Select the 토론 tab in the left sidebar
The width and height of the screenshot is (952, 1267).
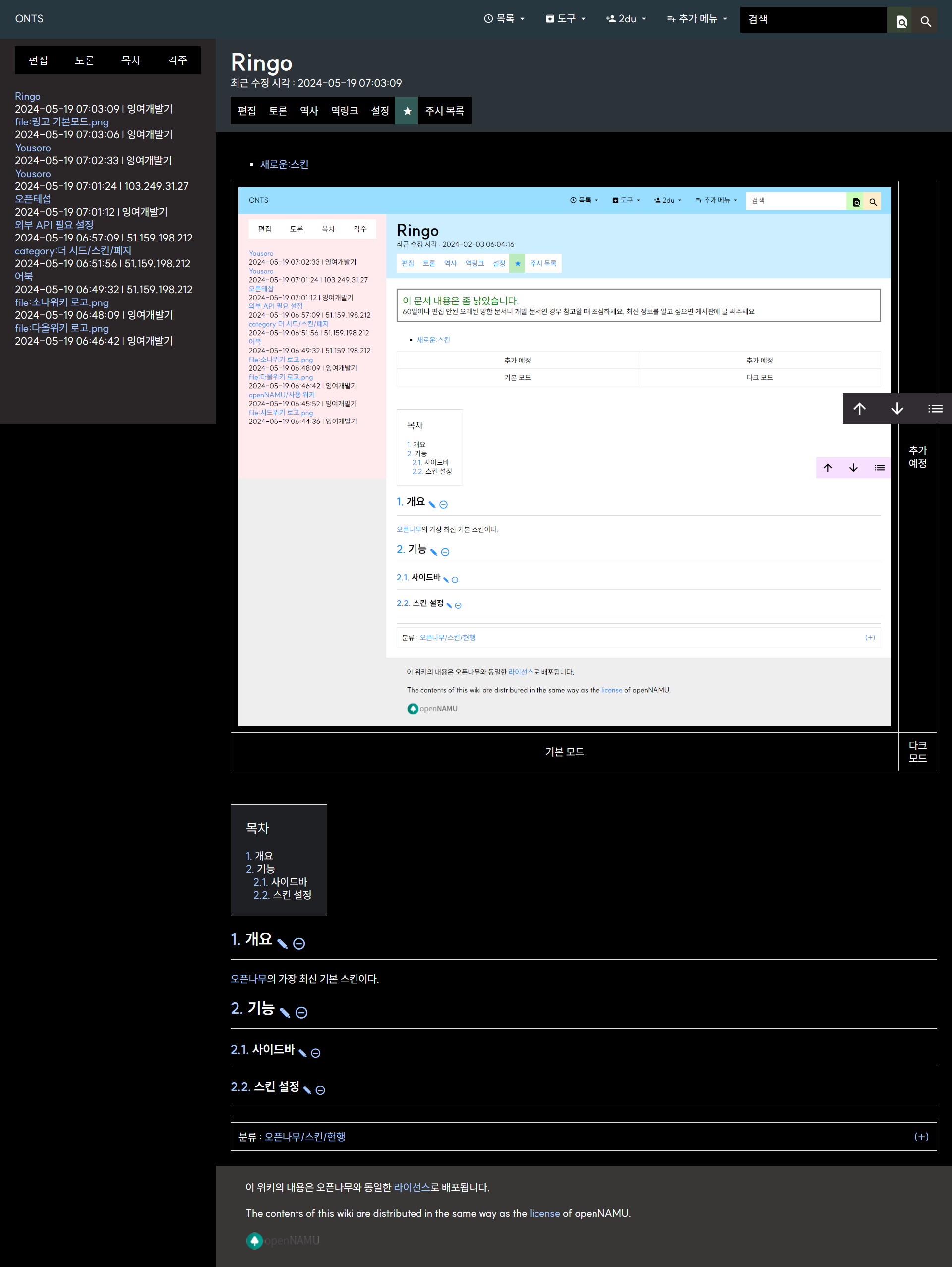84,60
